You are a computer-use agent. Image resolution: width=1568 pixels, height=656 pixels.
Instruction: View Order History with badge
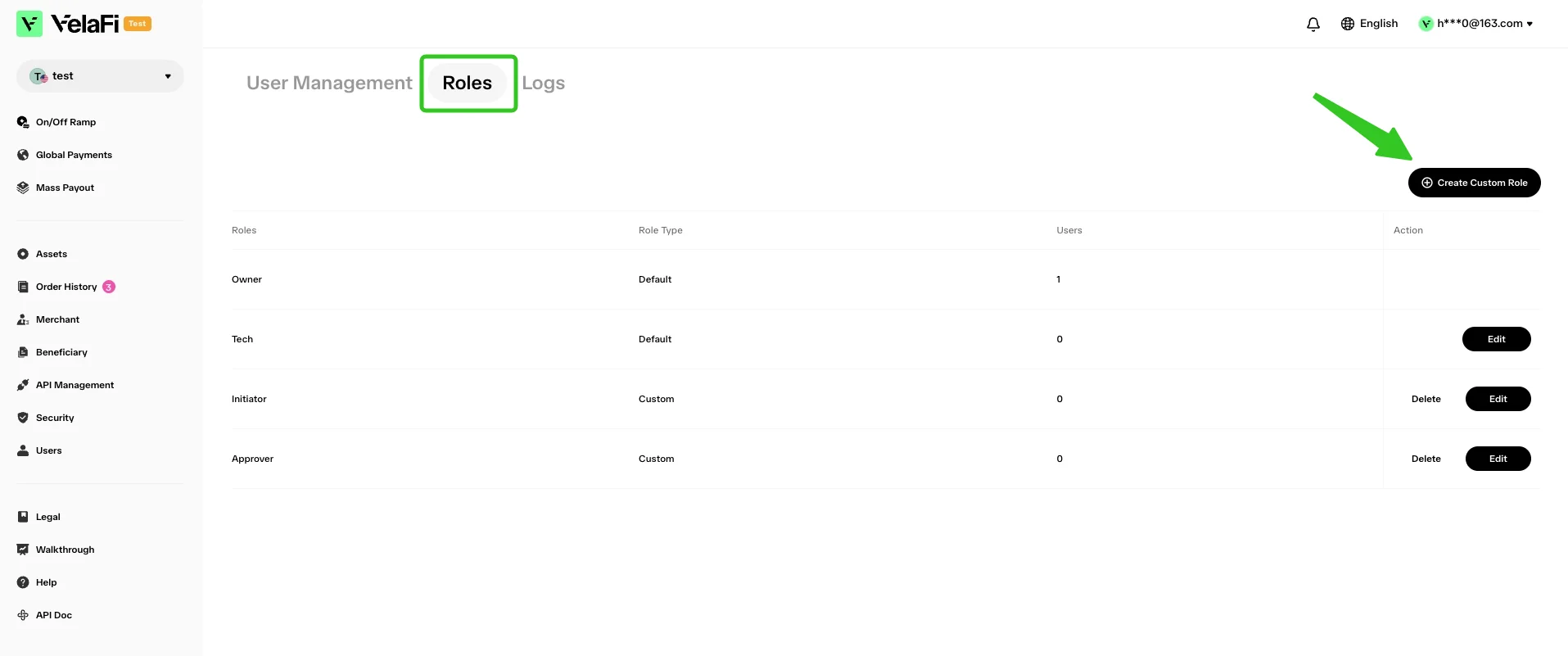[66, 287]
